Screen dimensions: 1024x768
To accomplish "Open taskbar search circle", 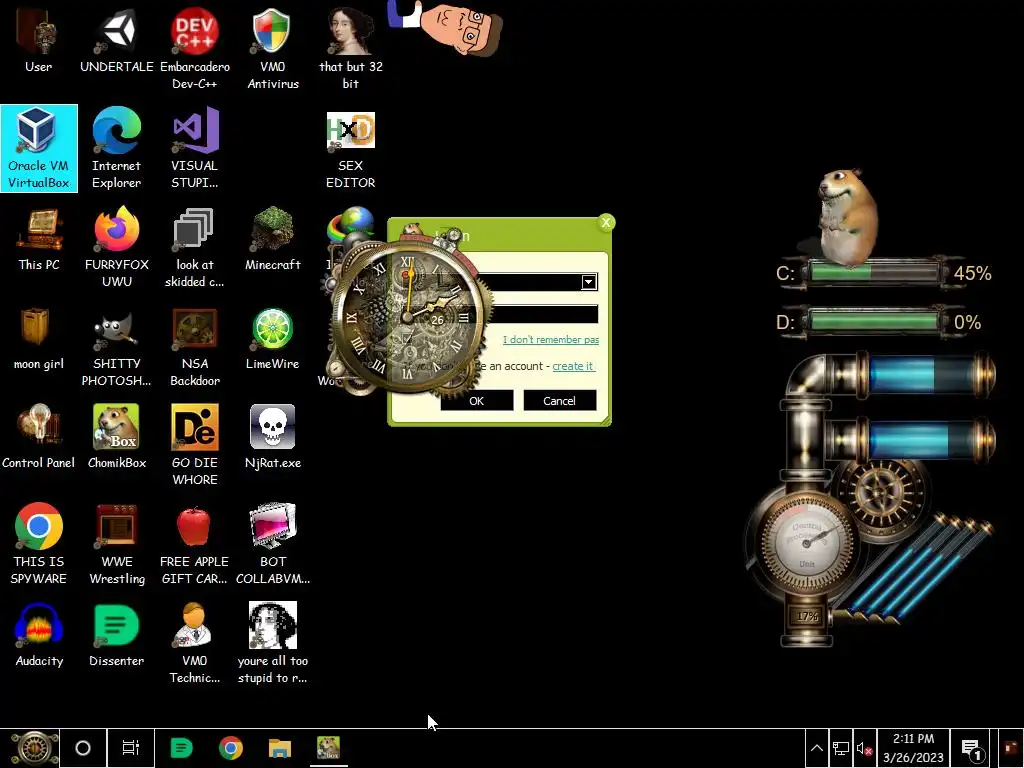I will point(83,748).
